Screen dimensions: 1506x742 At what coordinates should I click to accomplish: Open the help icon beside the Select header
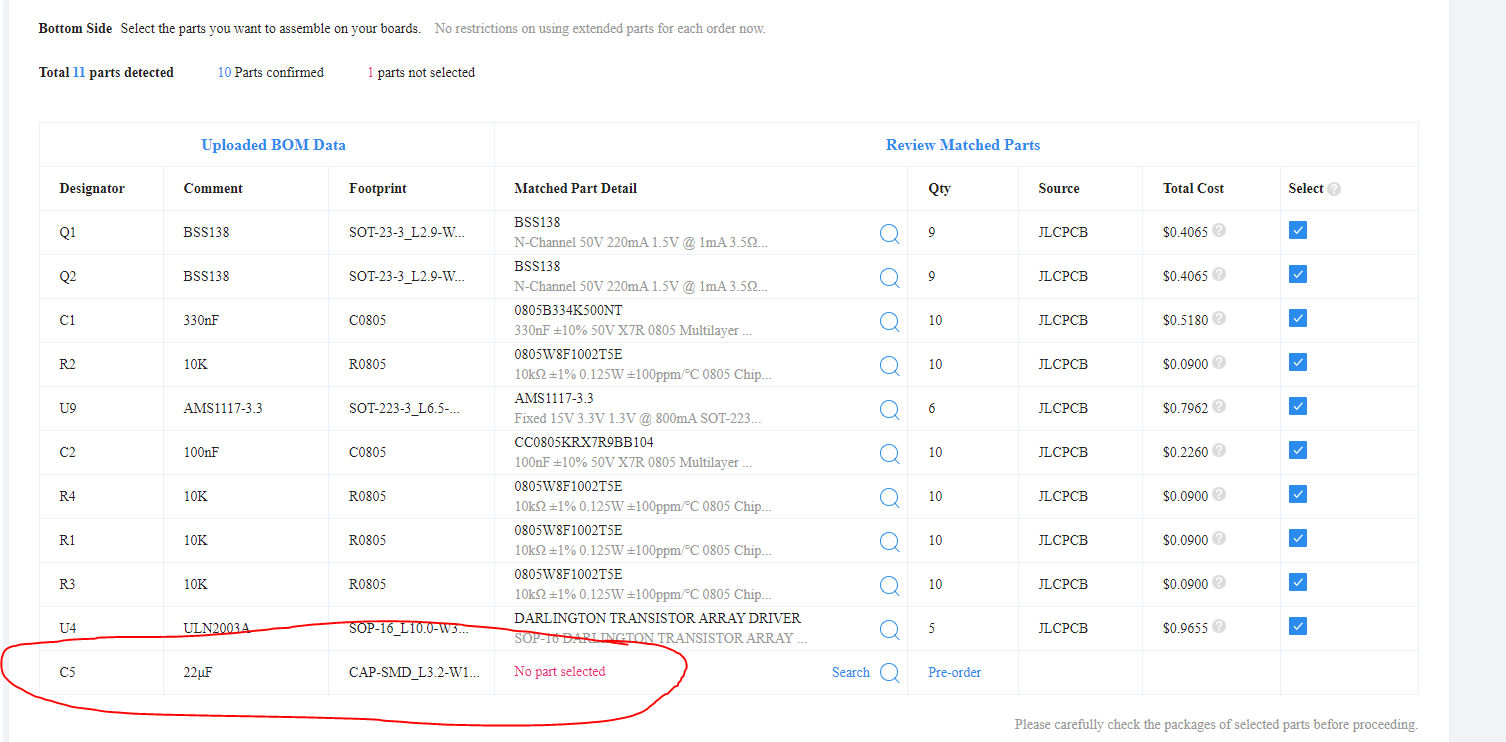(1335, 188)
